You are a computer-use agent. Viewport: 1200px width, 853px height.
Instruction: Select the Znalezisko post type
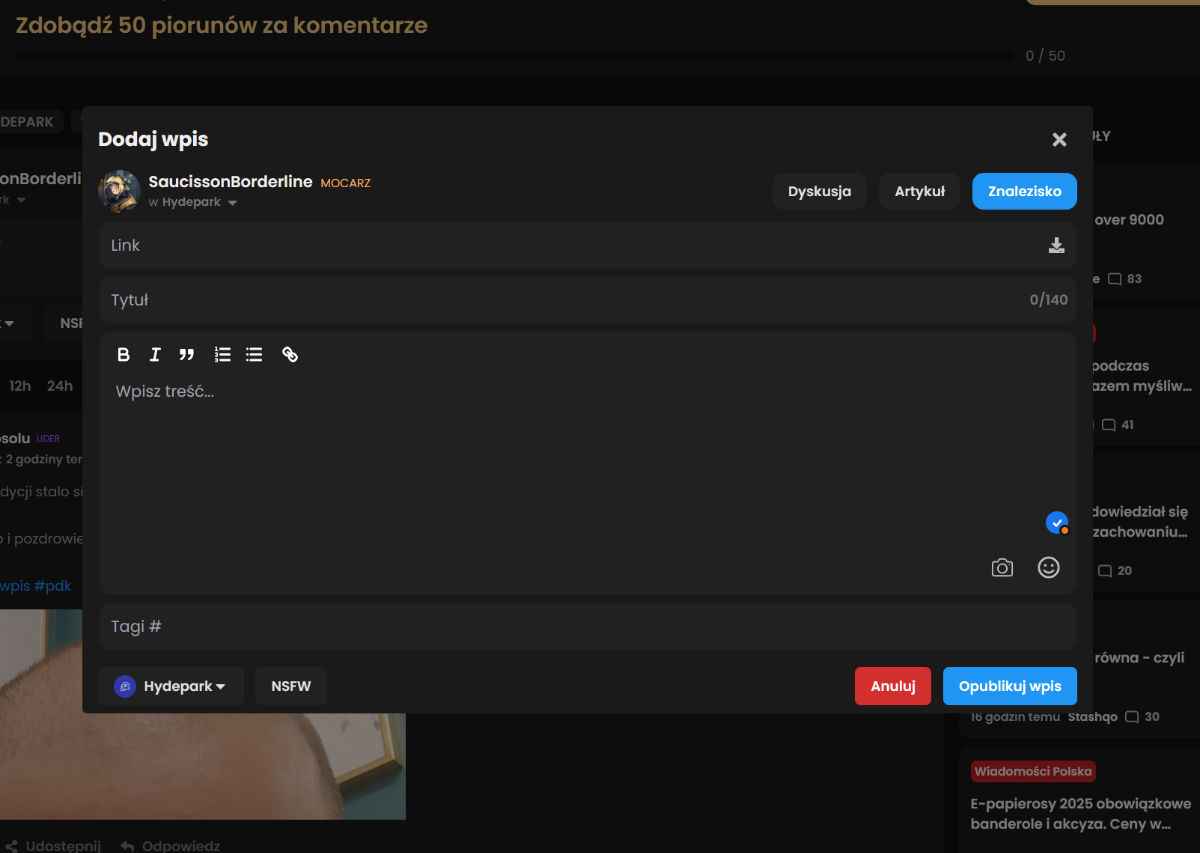1024,191
